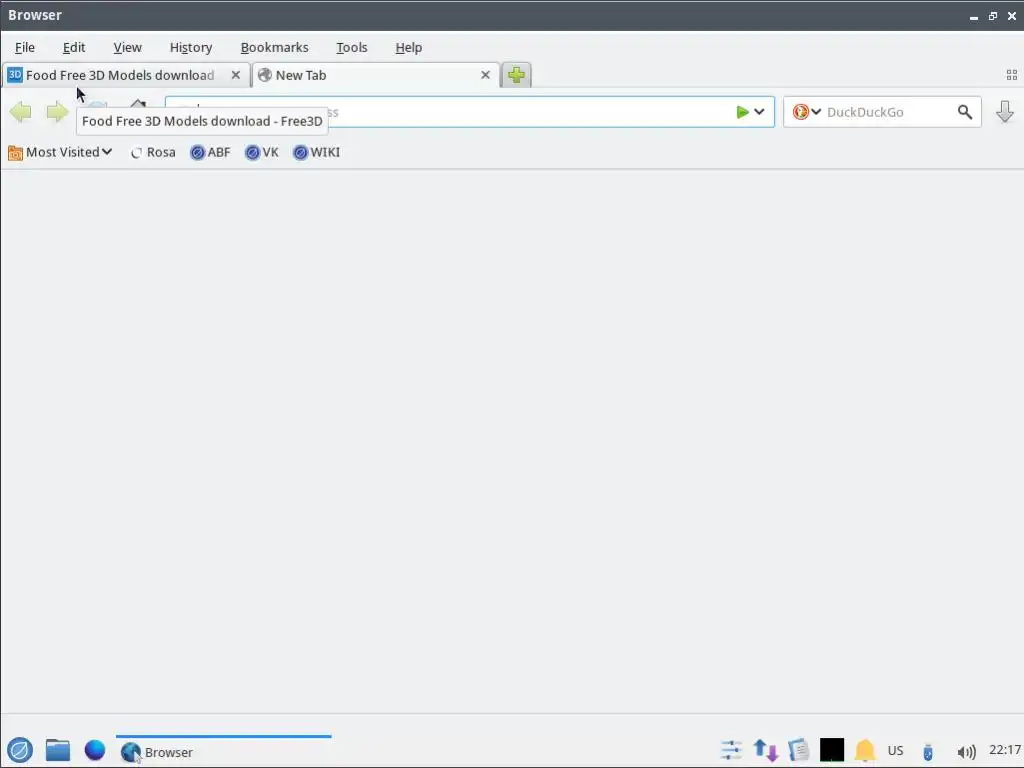Click the black square tray icon
The width and height of the screenshot is (1024, 768).
[831, 750]
